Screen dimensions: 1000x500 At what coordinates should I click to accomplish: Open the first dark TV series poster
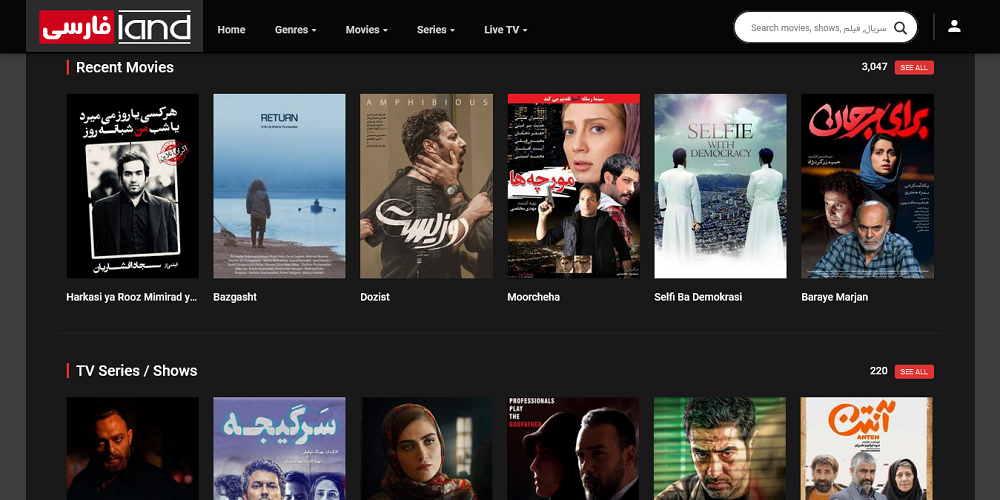[x=133, y=449]
